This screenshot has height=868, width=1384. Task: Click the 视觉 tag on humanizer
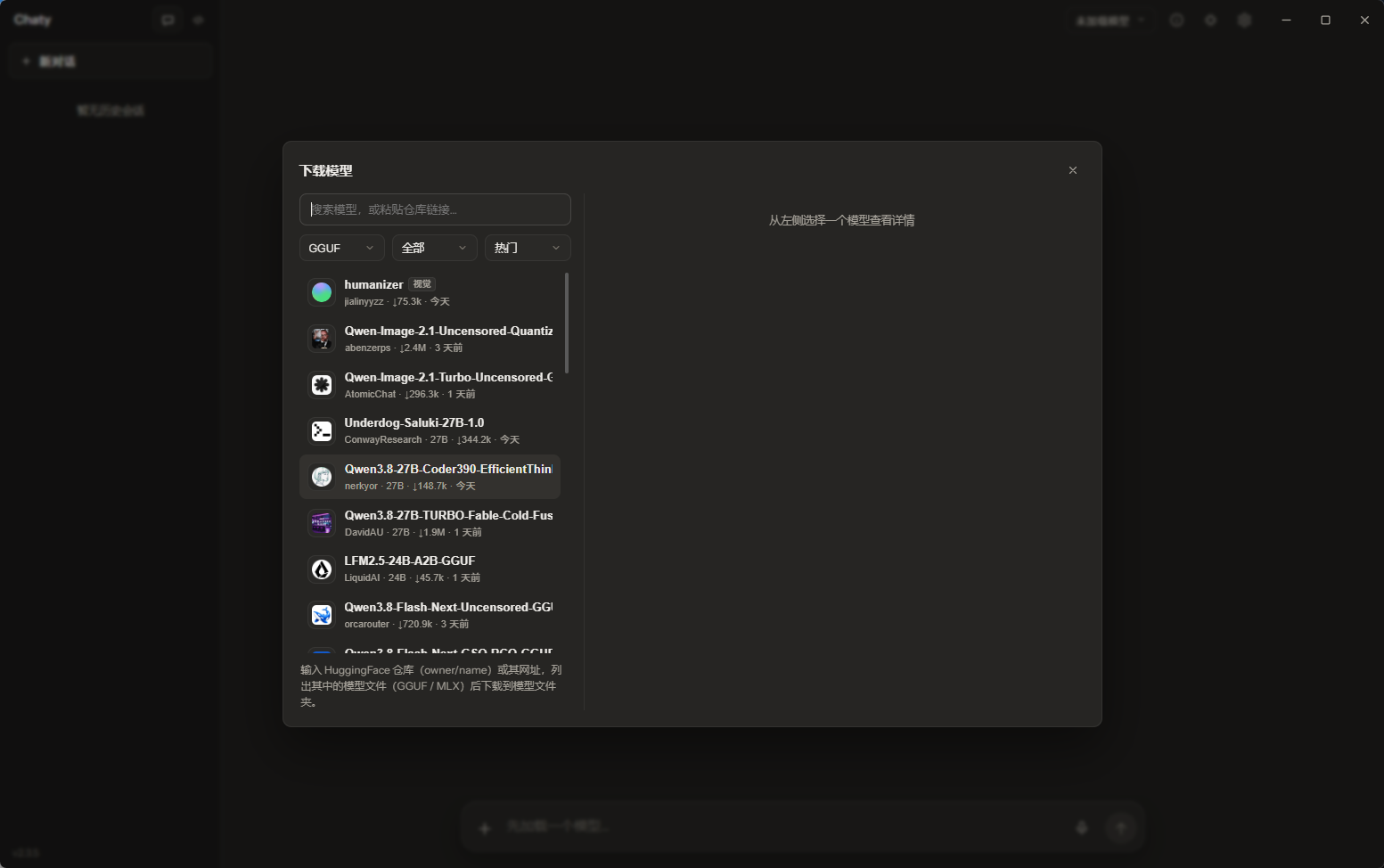(422, 284)
